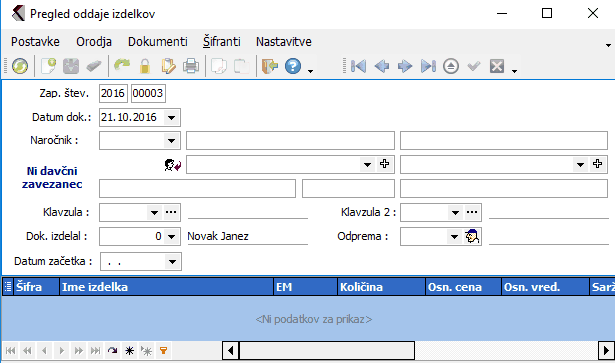The width and height of the screenshot is (615, 363).
Task: Click the Klavzula 2 ellipsis button
Action: pos(472,212)
